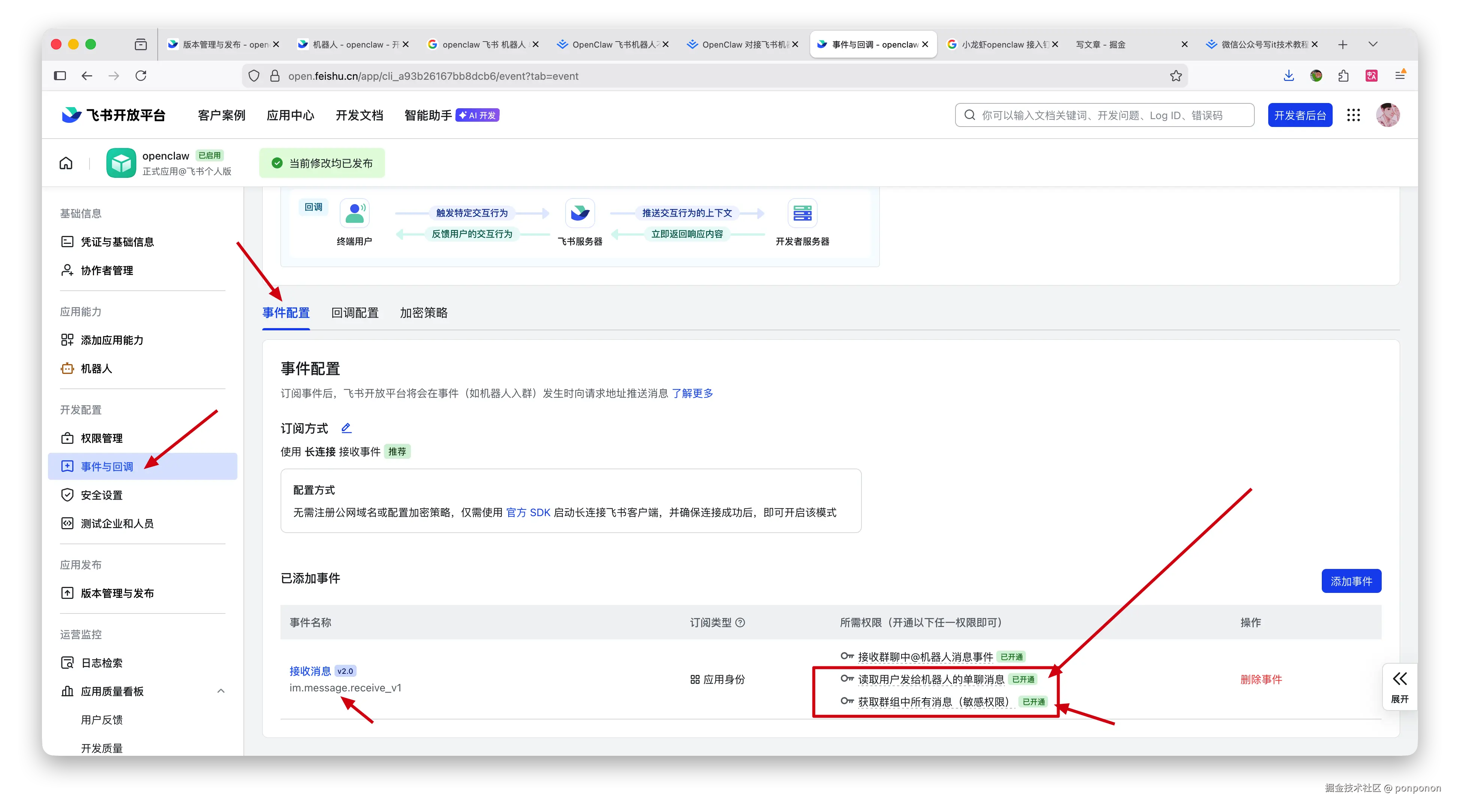Bookmark page with the star icon

click(1176, 76)
